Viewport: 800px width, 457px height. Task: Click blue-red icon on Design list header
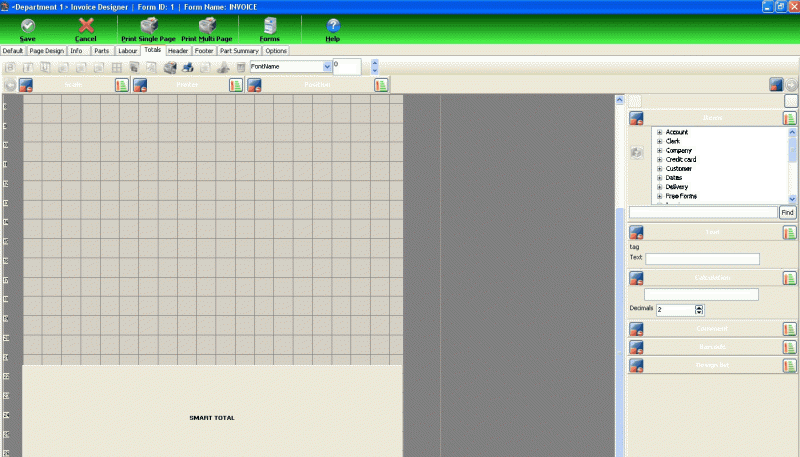[636, 366]
